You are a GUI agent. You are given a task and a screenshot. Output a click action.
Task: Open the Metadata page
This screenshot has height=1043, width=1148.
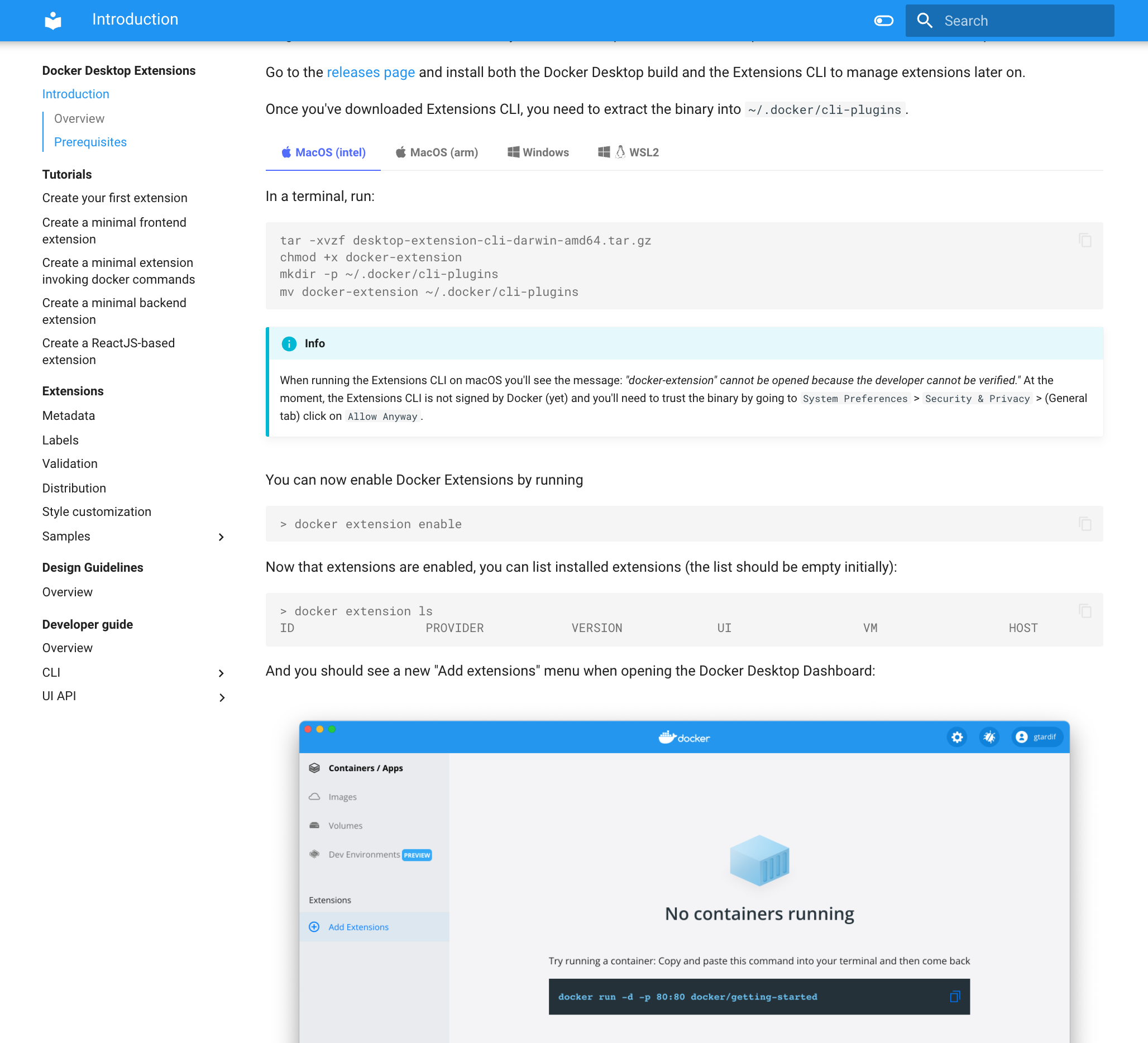pos(68,415)
